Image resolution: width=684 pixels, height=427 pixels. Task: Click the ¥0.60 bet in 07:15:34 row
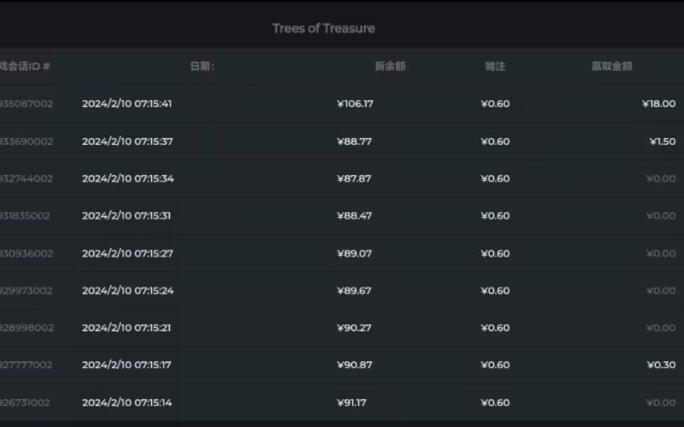point(495,178)
